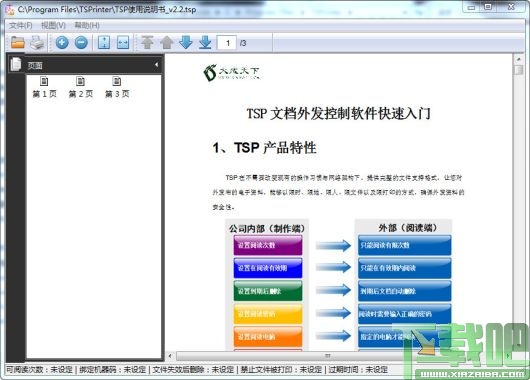Click the green 设置到期后删除 box
This screenshot has height=380, width=530.
(268, 291)
